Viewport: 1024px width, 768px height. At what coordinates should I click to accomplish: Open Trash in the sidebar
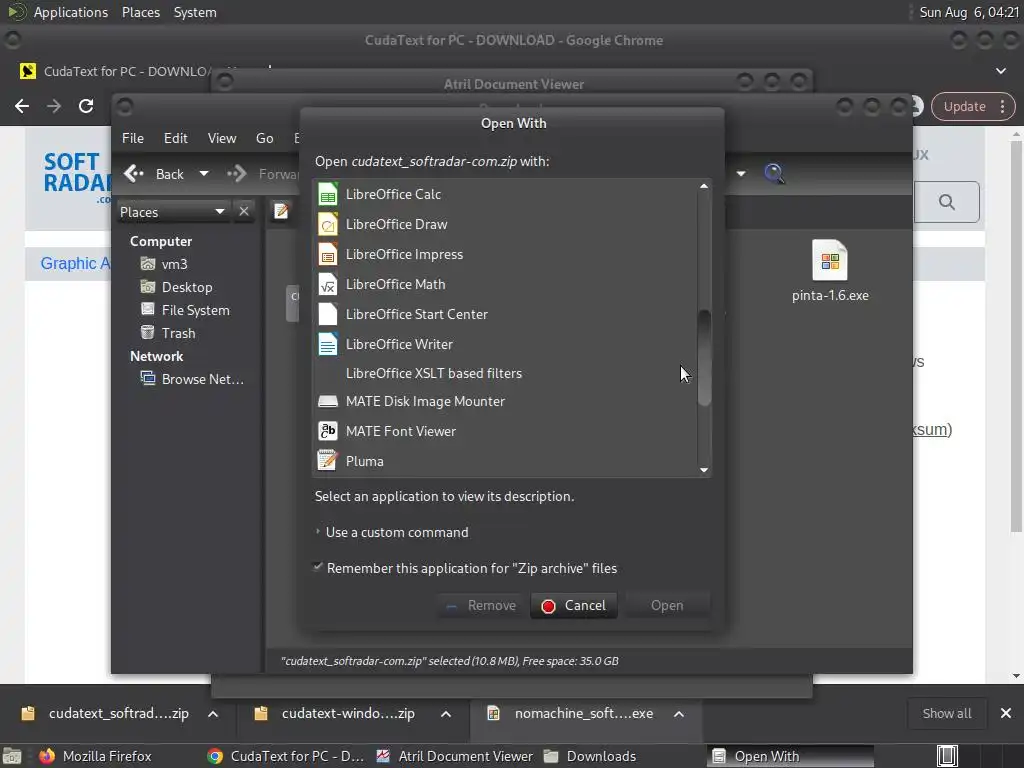178,333
